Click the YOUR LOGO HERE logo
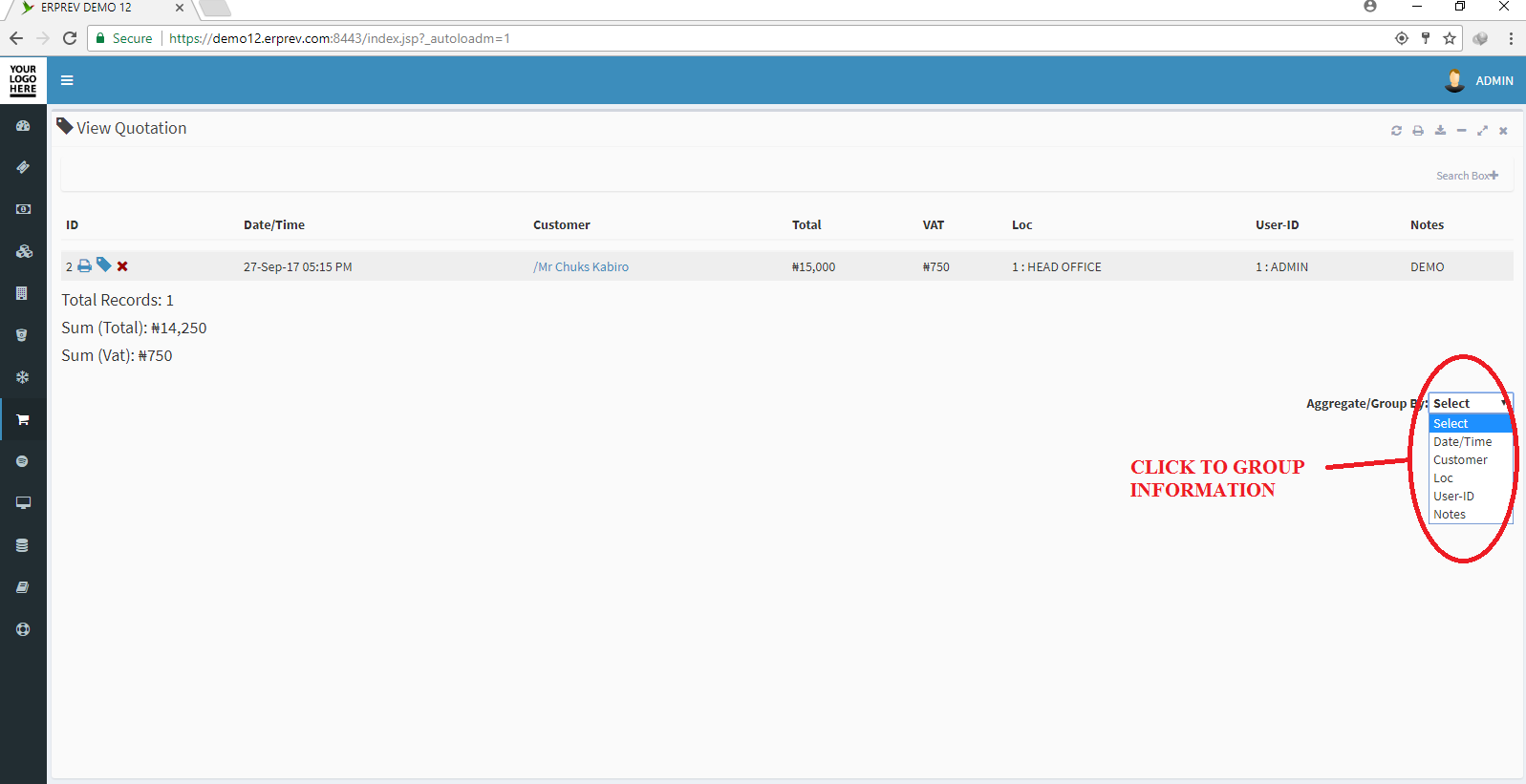 pos(23,80)
